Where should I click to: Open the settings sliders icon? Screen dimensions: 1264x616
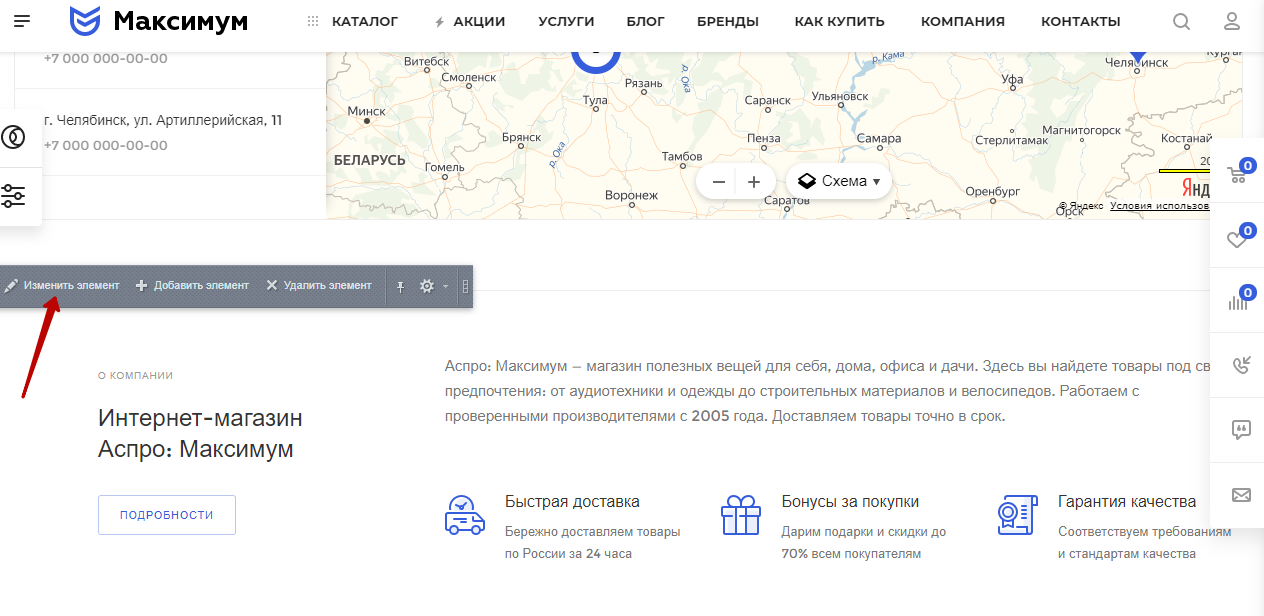(x=14, y=196)
